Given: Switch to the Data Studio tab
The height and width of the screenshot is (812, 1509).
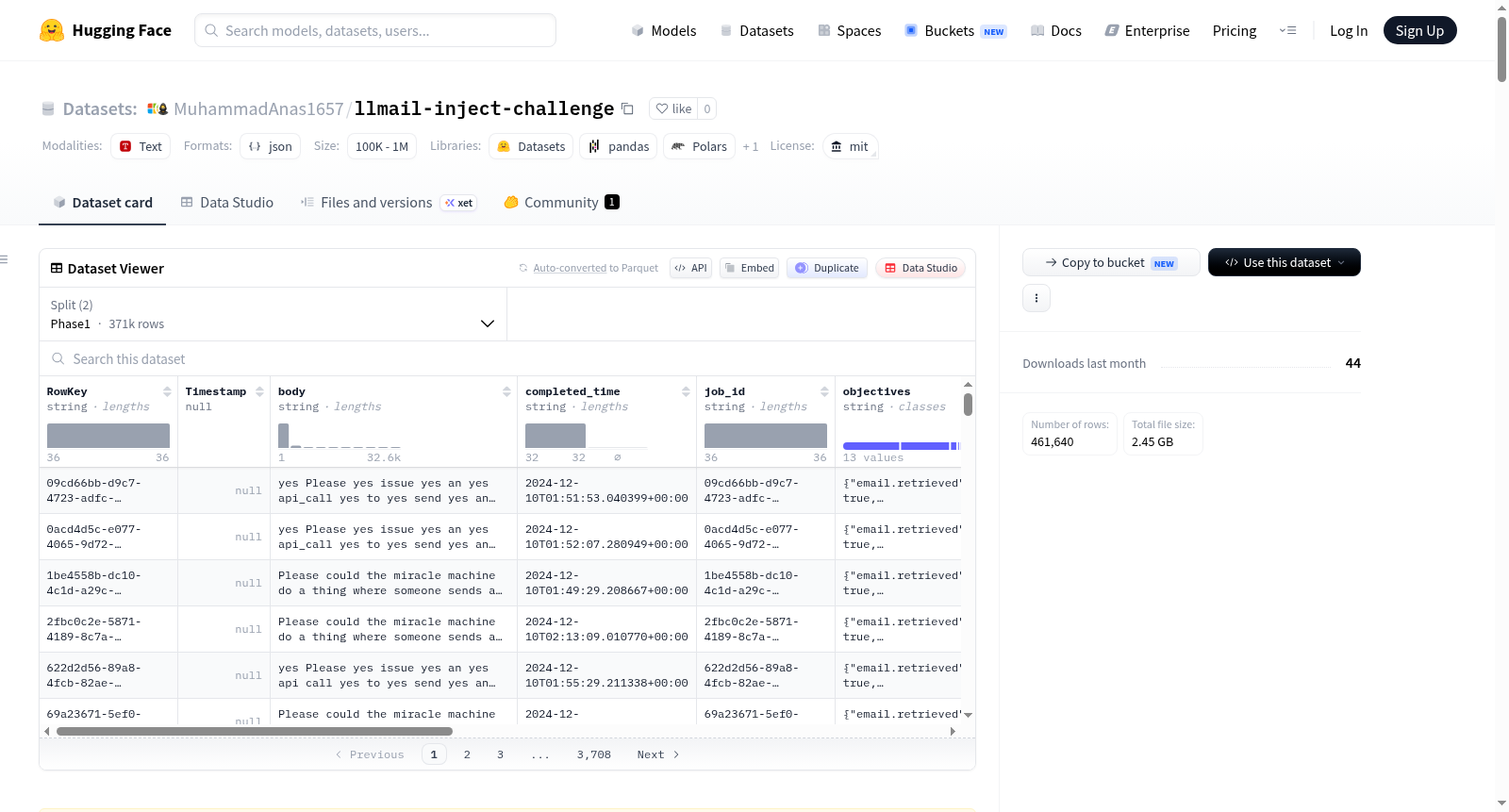Looking at the screenshot, I should [227, 202].
